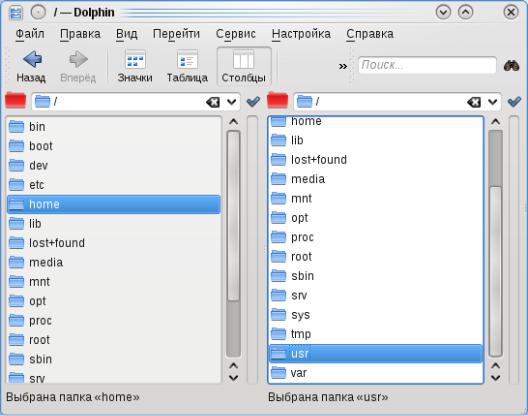
Task: Select bin folder in left pane
Action: (x=114, y=127)
